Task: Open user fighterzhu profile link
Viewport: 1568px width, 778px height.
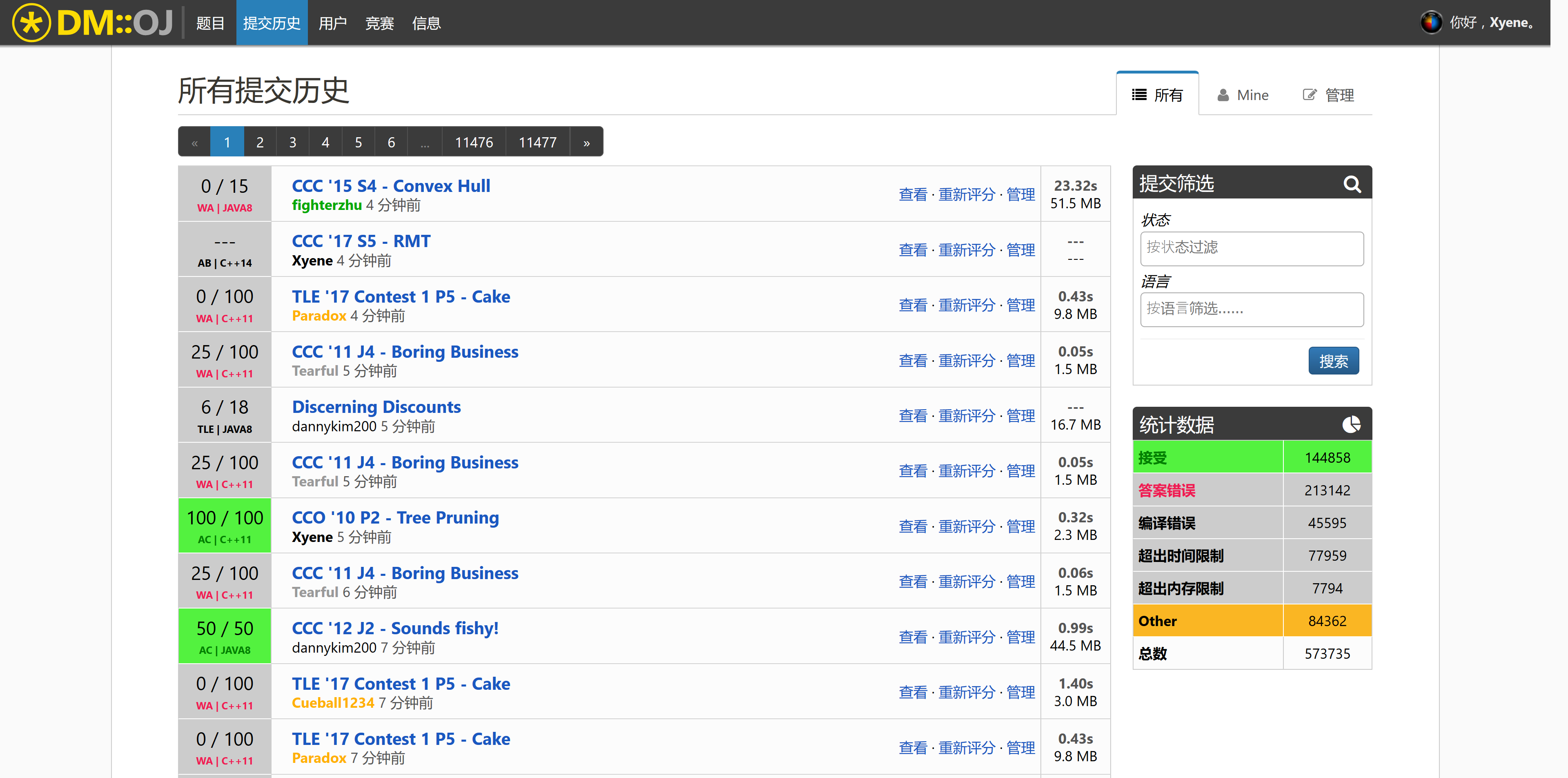Action: (326, 206)
